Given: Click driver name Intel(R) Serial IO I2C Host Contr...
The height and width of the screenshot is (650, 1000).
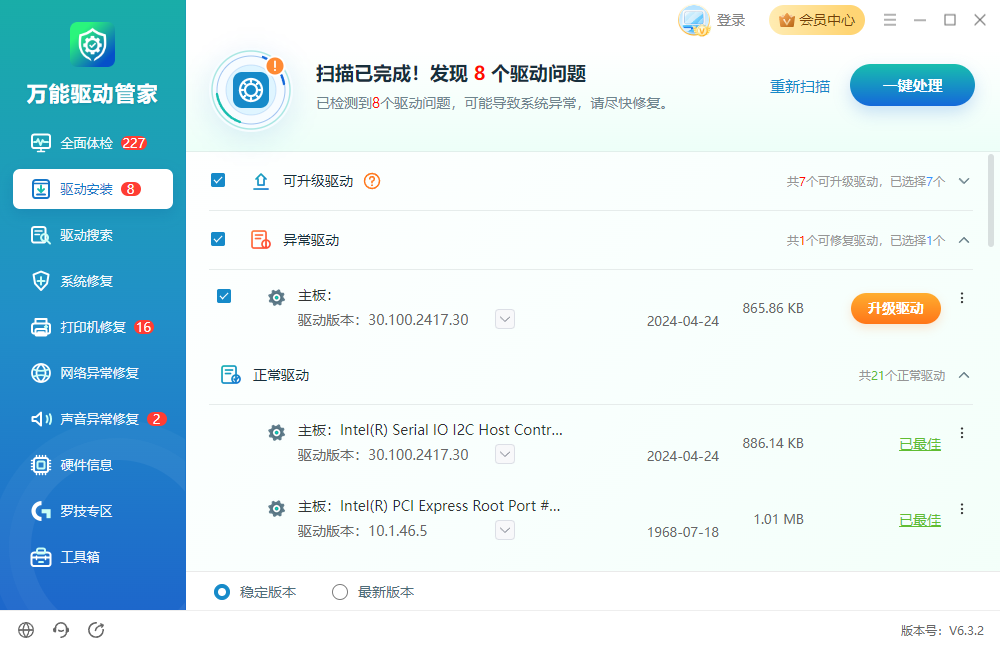Looking at the screenshot, I should 451,430.
